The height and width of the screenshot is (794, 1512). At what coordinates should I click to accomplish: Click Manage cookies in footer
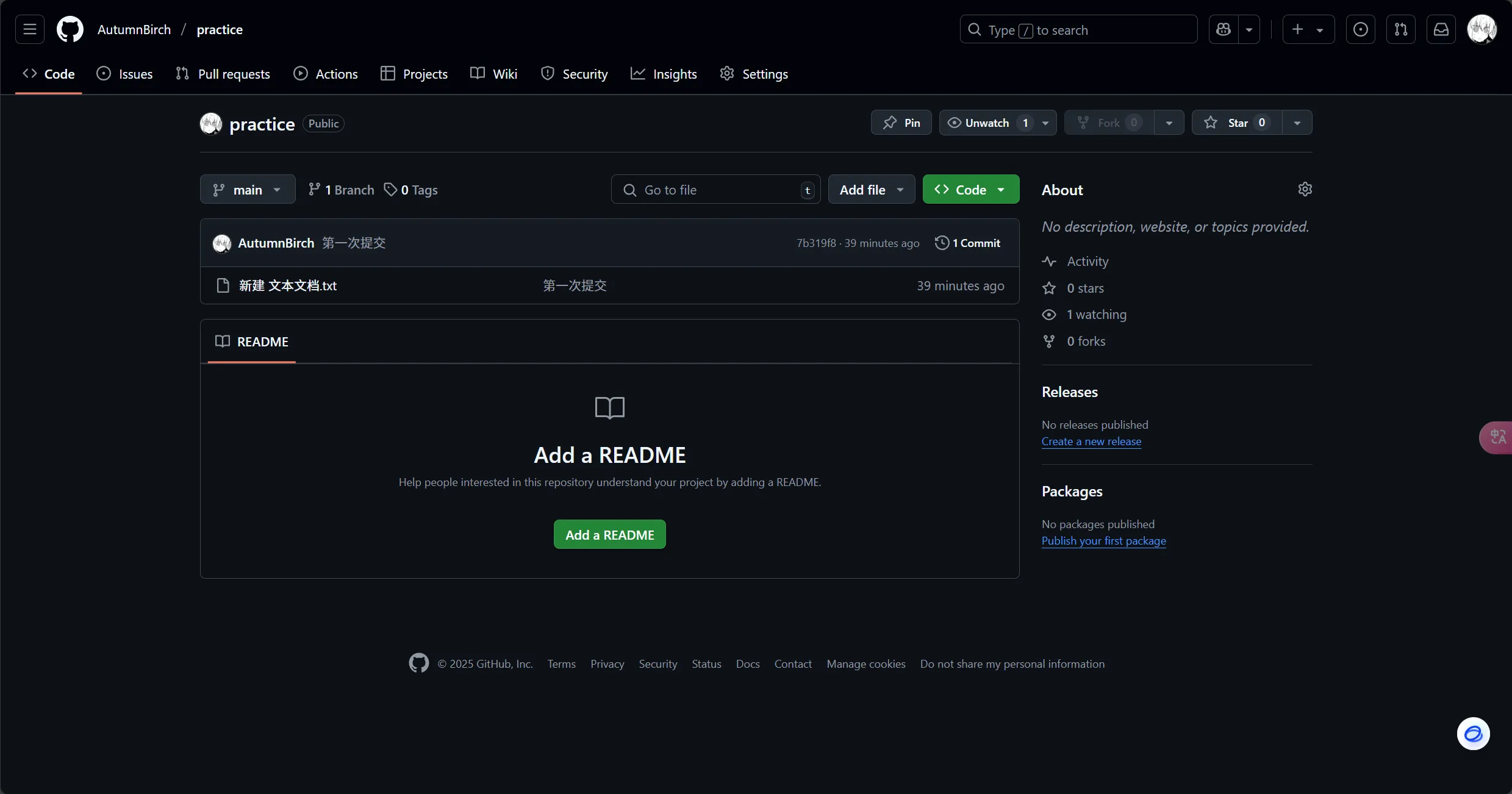pyautogui.click(x=865, y=663)
